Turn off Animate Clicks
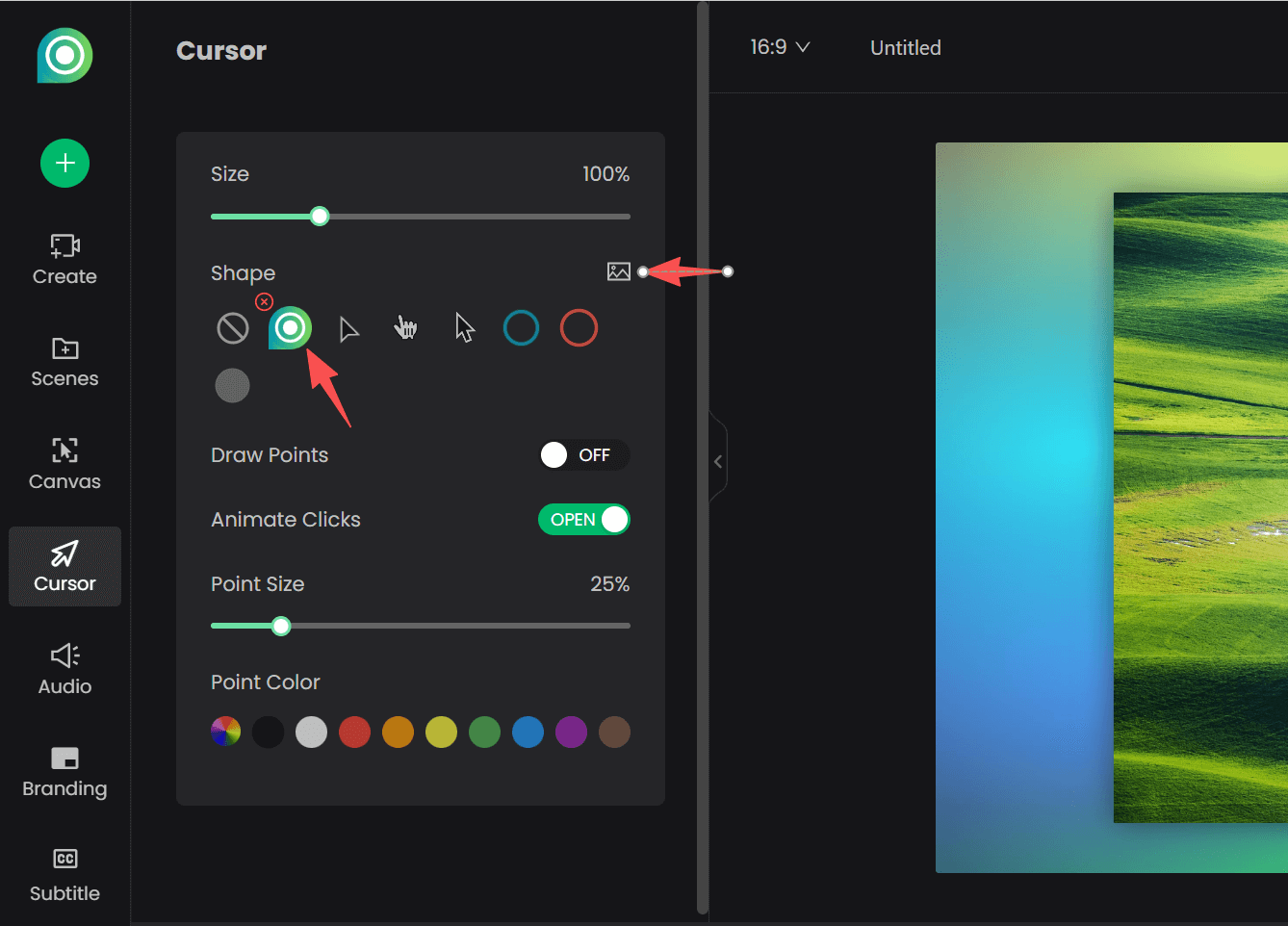1288x926 pixels. click(584, 519)
